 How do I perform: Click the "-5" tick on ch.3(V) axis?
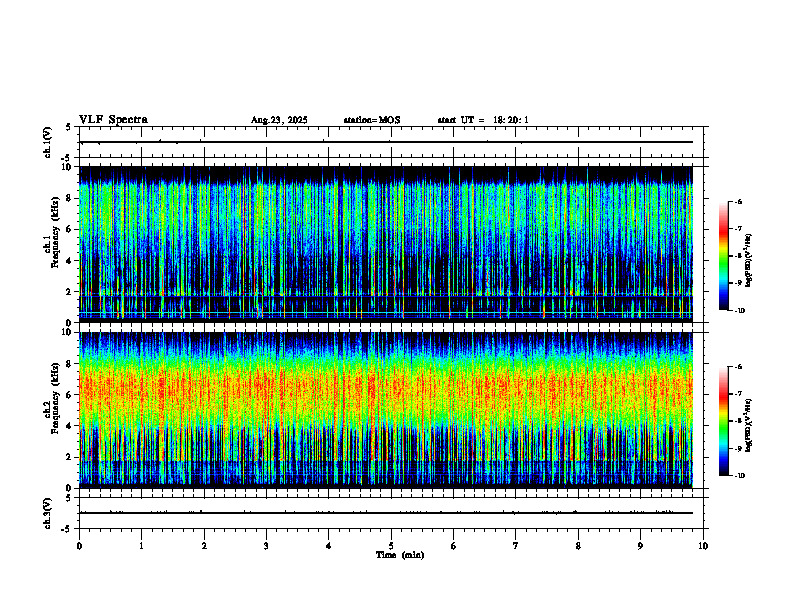pyautogui.click(x=67, y=529)
